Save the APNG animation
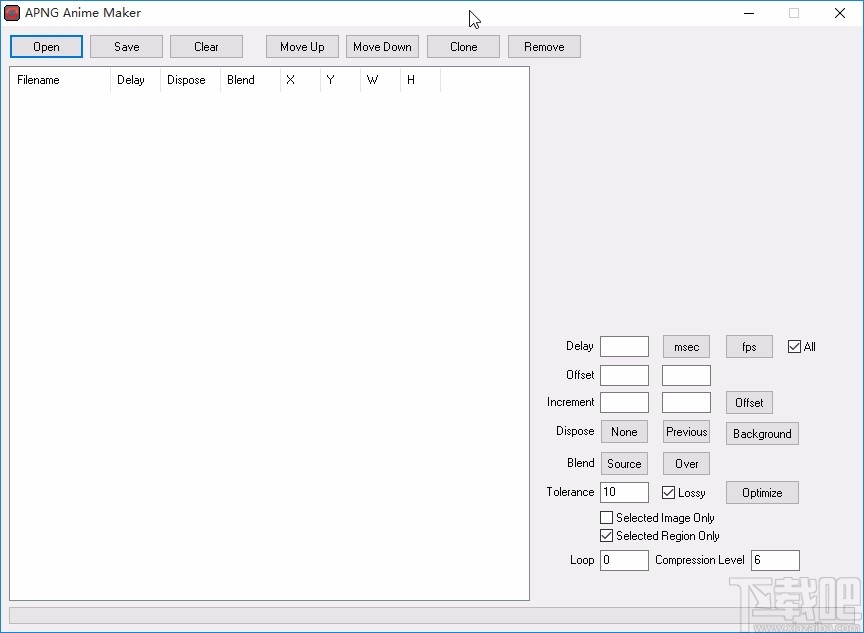The width and height of the screenshot is (864, 633). click(126, 46)
